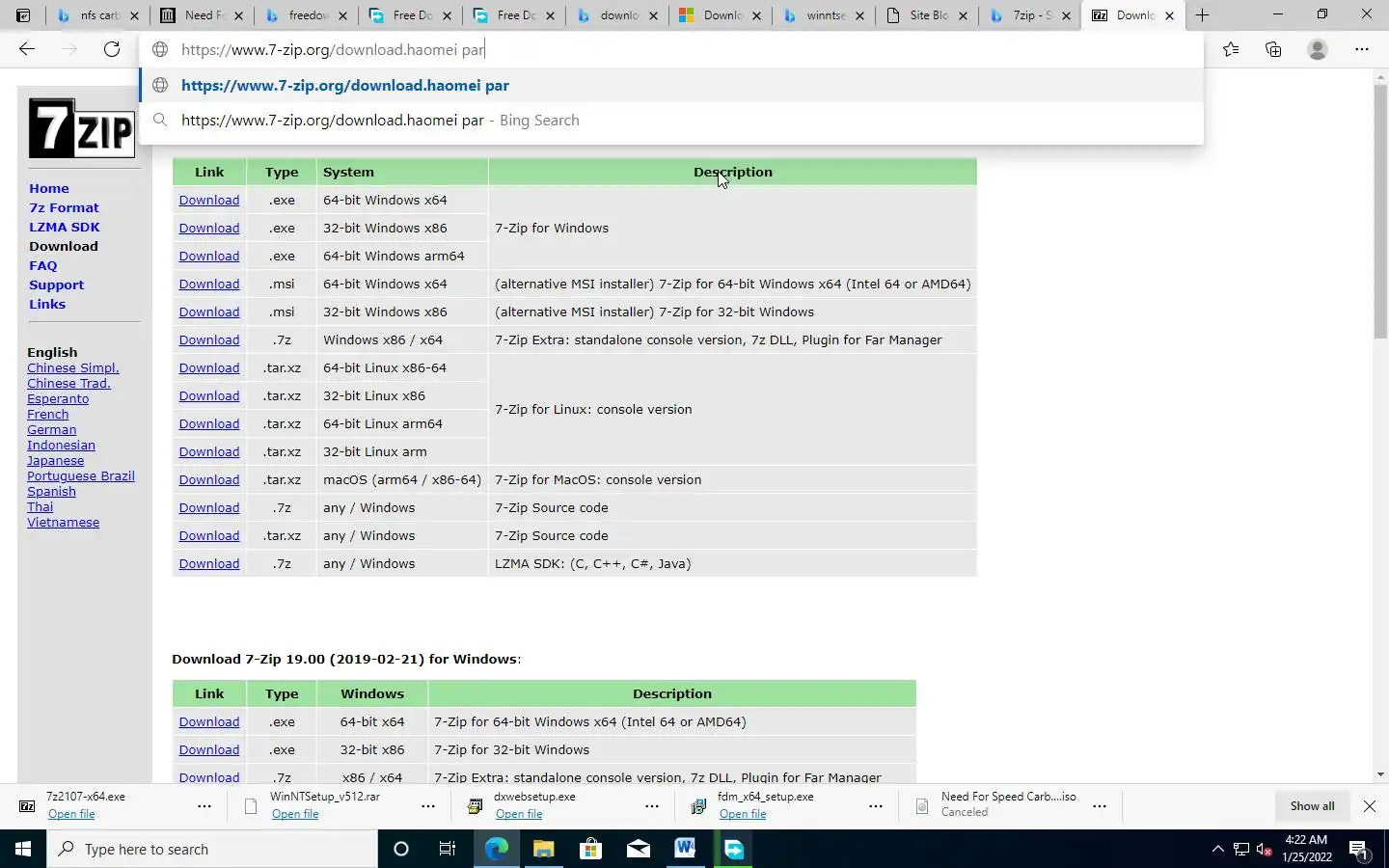Click the browser back arrow
This screenshot has height=868, width=1389.
tap(27, 49)
